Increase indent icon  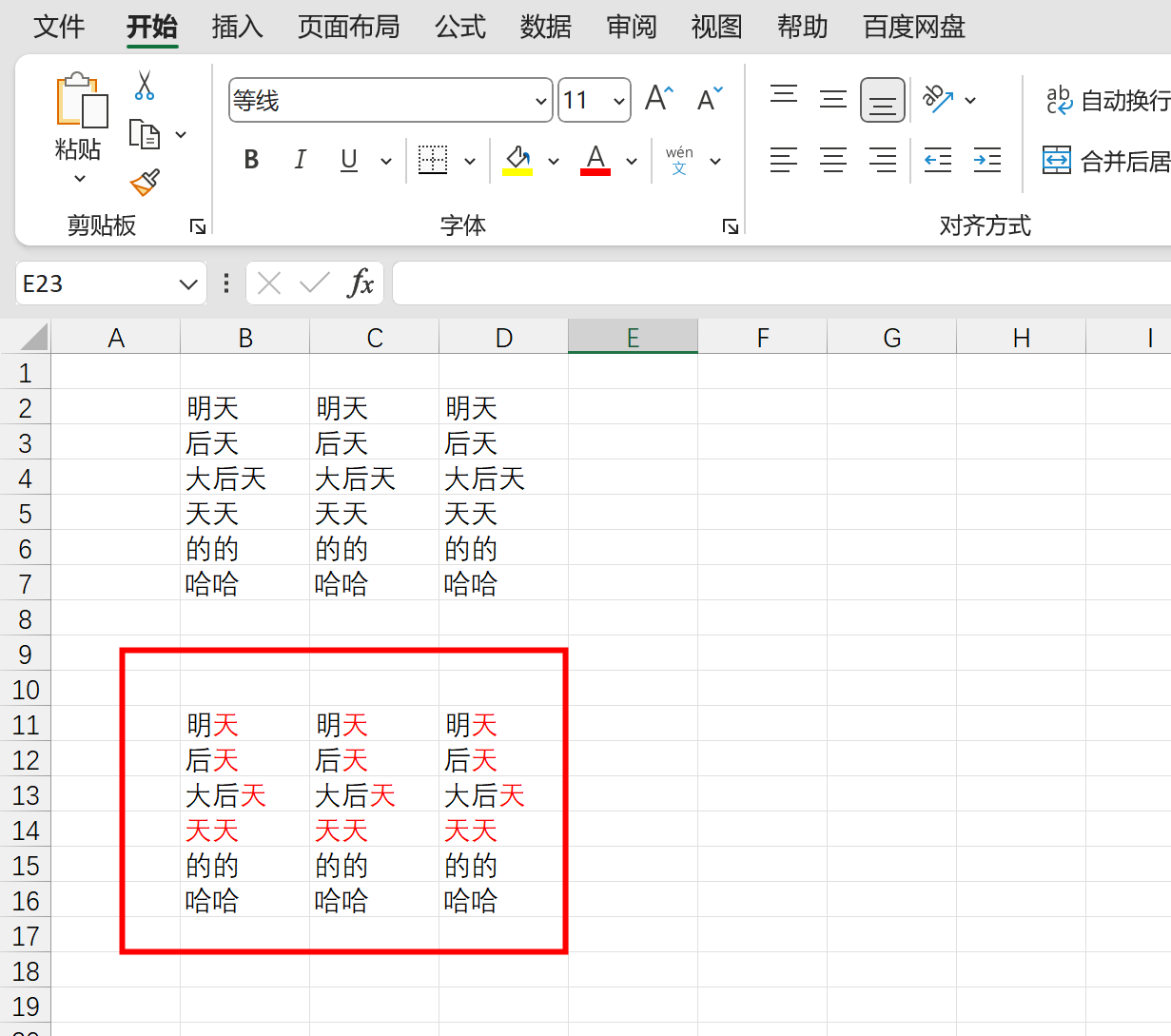tap(987, 160)
